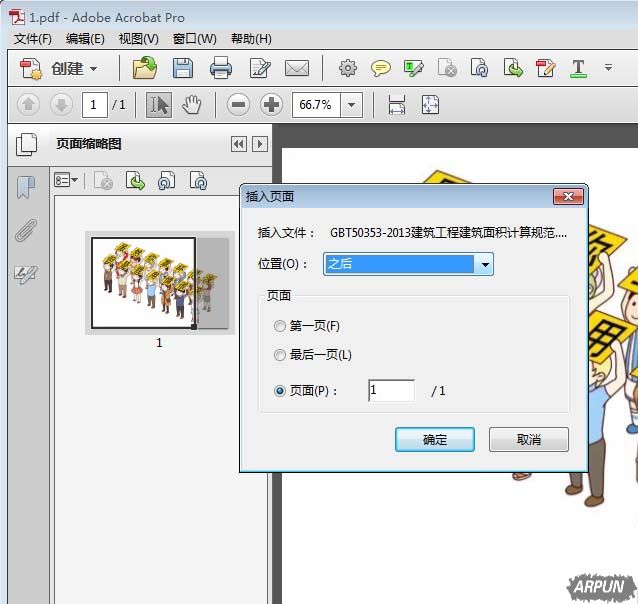Select the 页面(P) radio button
638x604 pixels.
tap(280, 391)
